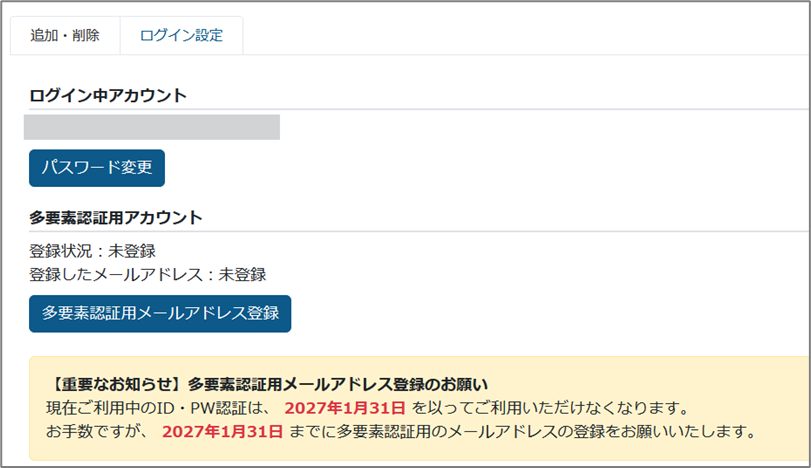Select the greyed-out logged-in account name bar
The image size is (811, 468).
tap(152, 127)
